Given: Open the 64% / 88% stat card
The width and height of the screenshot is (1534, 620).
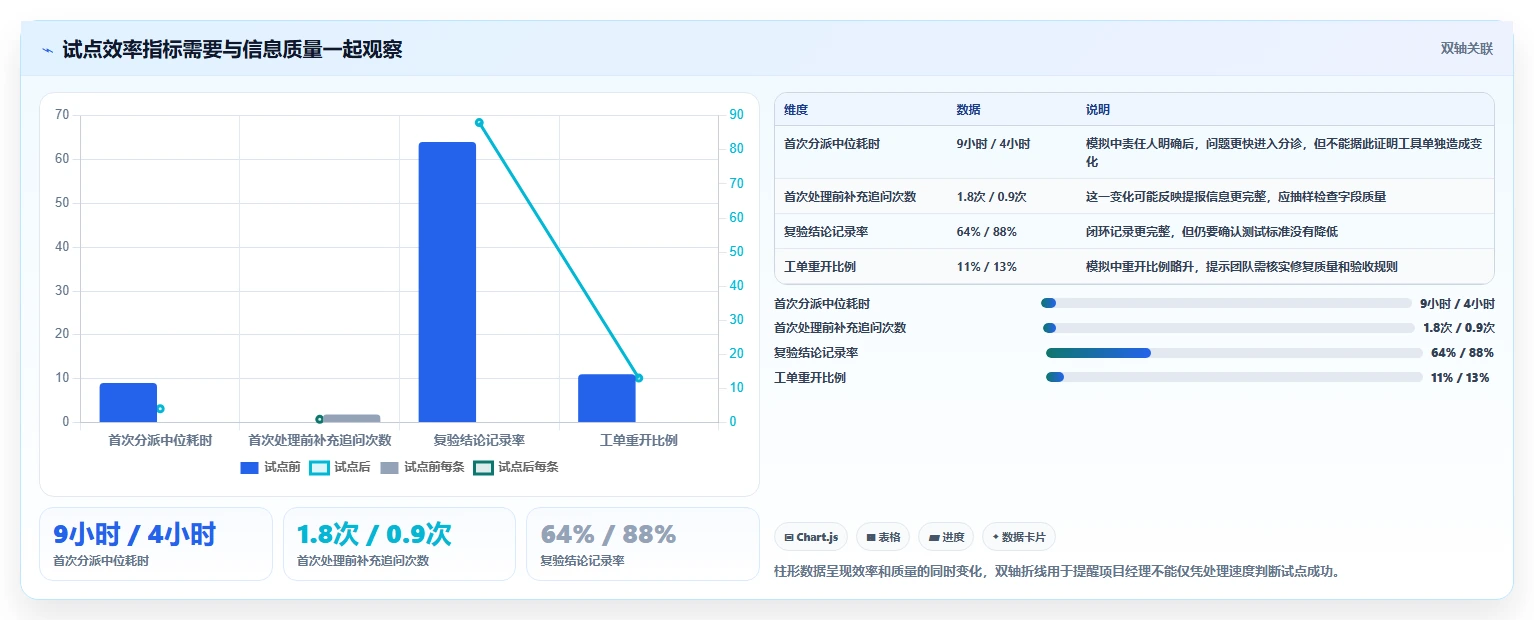Looking at the screenshot, I should pos(643,544).
